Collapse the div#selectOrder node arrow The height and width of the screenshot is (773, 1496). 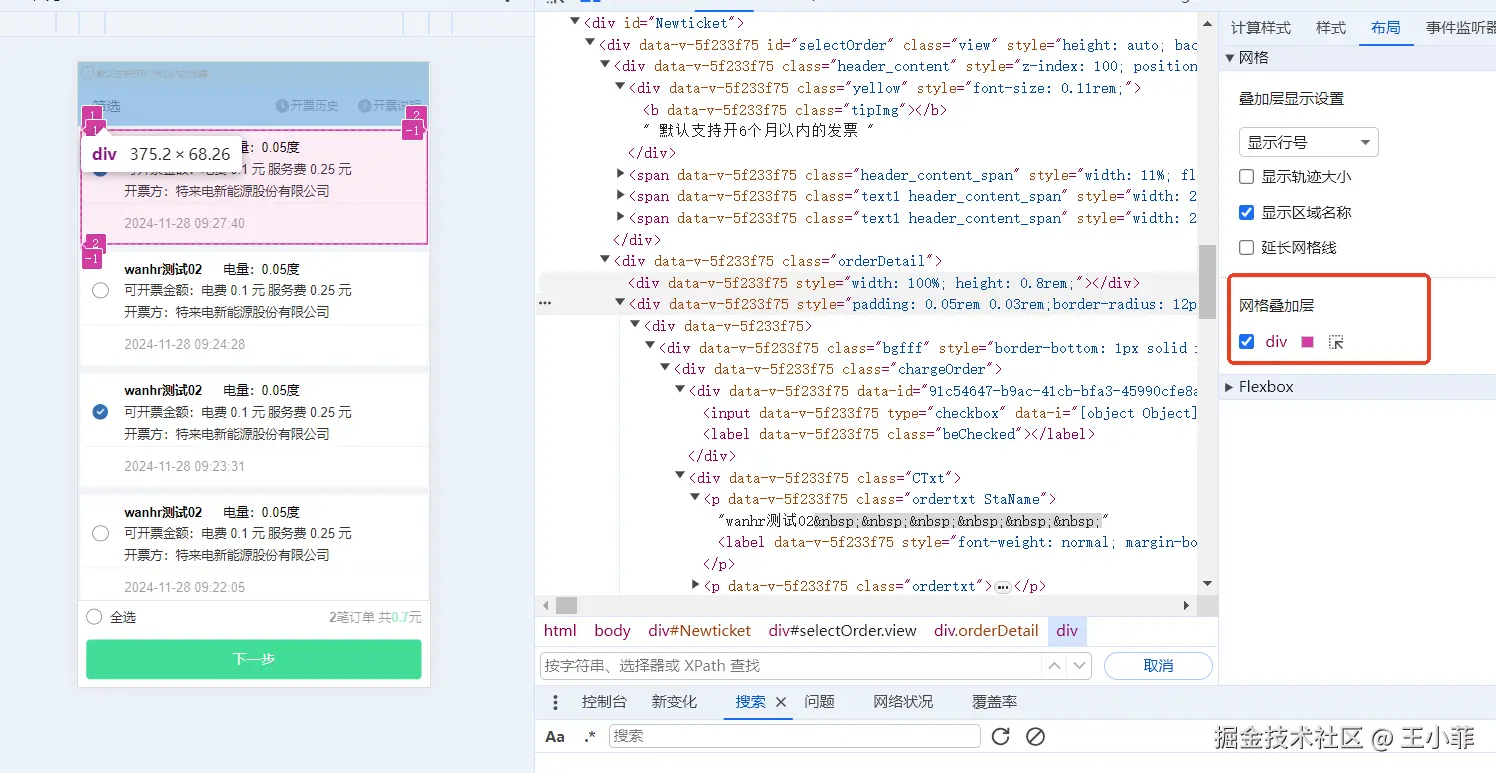pos(590,44)
